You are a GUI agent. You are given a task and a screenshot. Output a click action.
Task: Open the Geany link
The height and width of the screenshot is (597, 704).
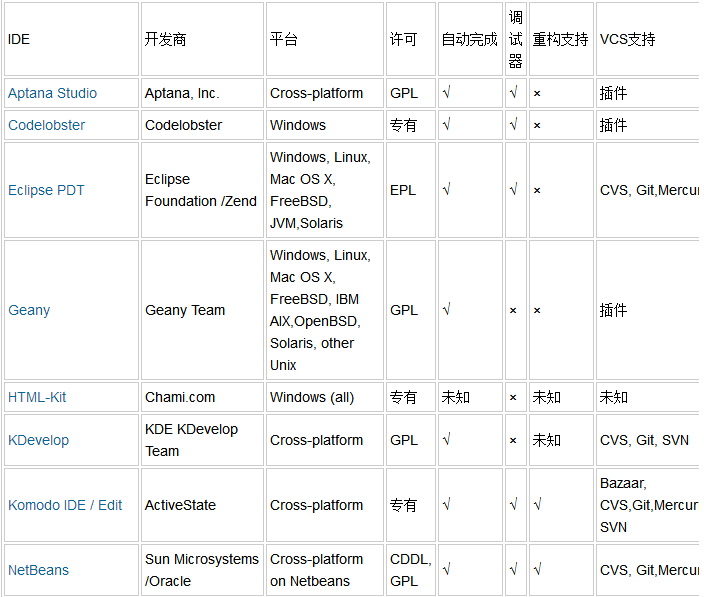(29, 310)
